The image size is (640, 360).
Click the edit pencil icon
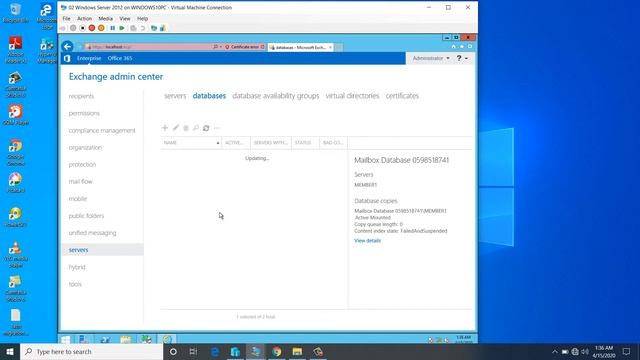[x=176, y=128]
